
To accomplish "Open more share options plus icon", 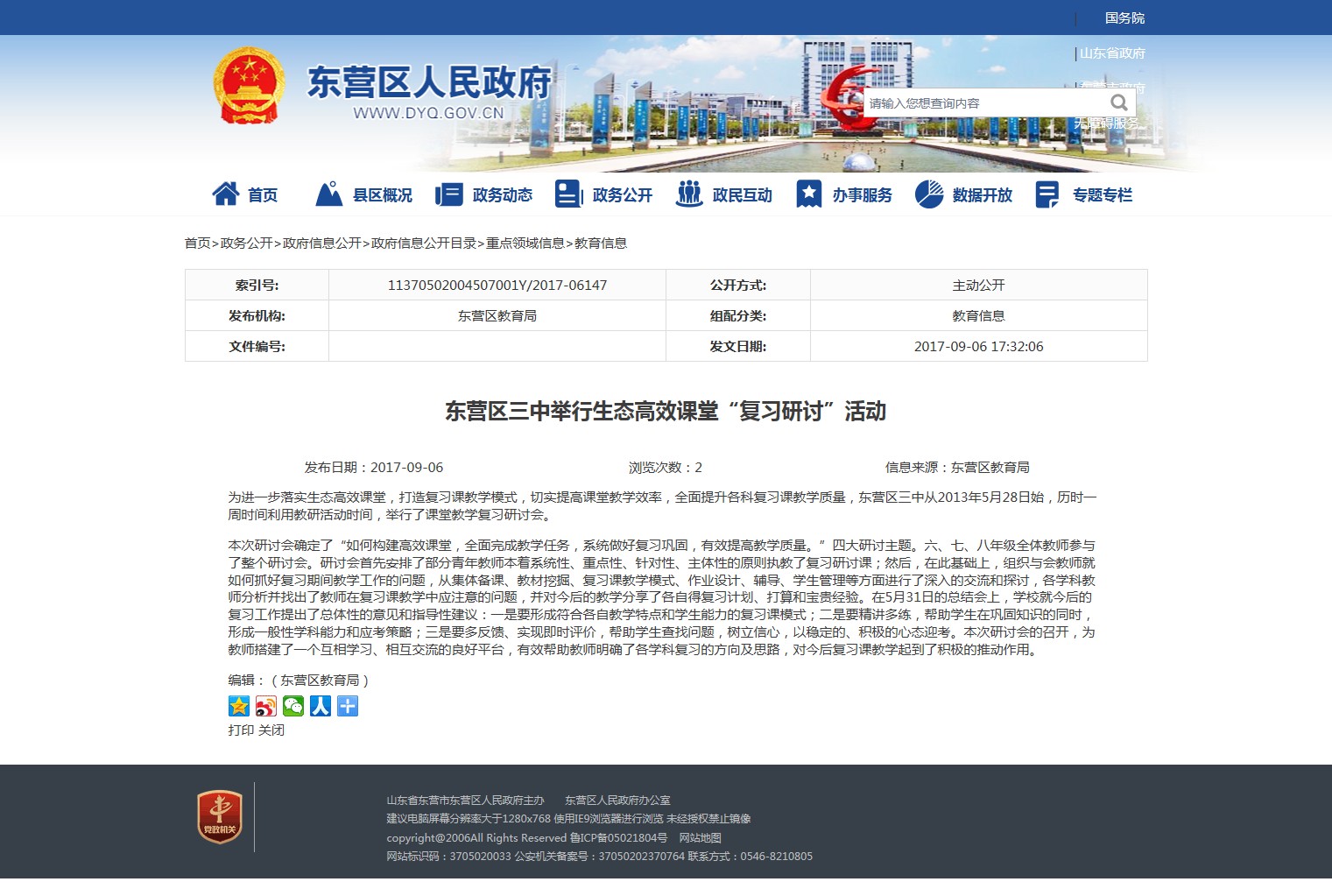I will [348, 706].
